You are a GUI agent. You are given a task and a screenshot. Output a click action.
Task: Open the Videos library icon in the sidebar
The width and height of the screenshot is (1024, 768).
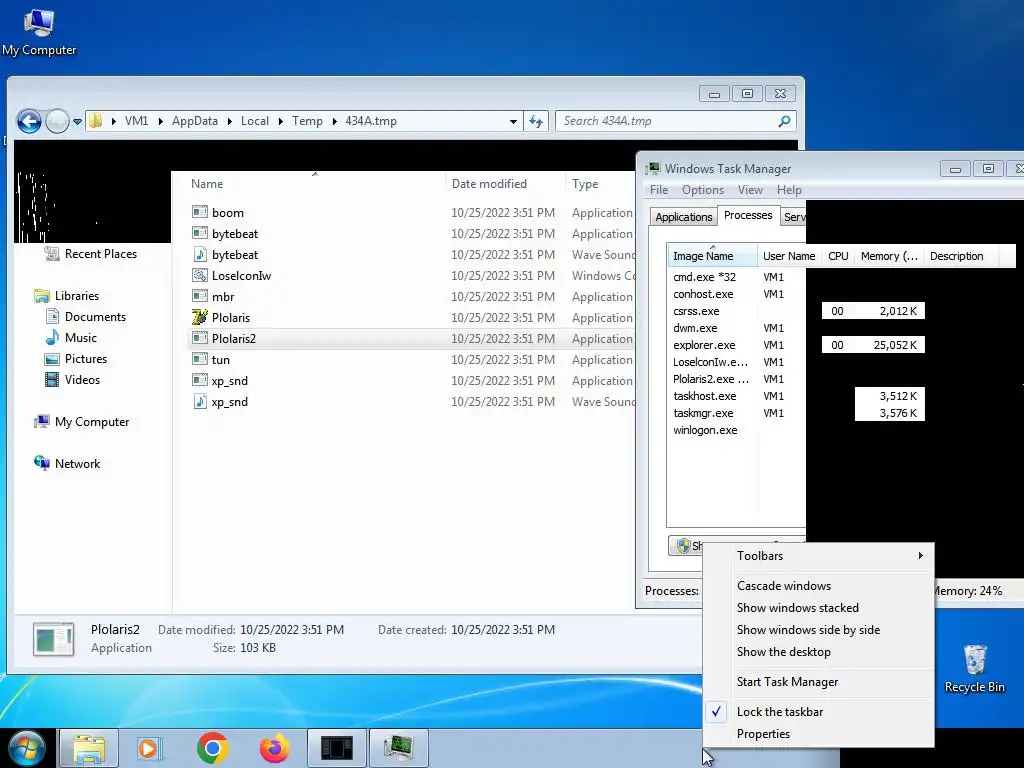(x=52, y=379)
